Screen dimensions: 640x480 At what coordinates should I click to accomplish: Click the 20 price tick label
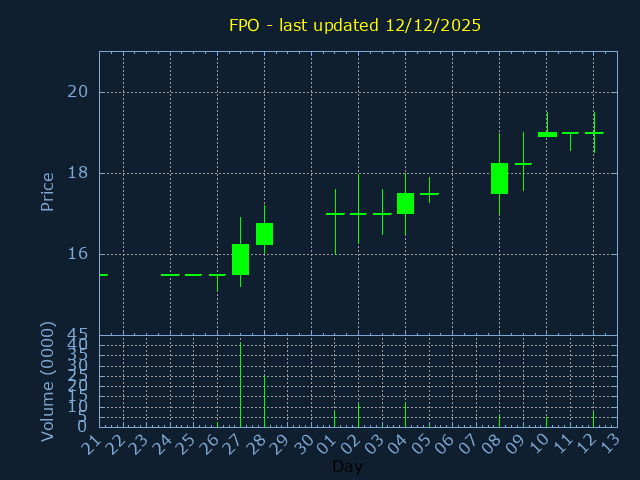click(78, 92)
